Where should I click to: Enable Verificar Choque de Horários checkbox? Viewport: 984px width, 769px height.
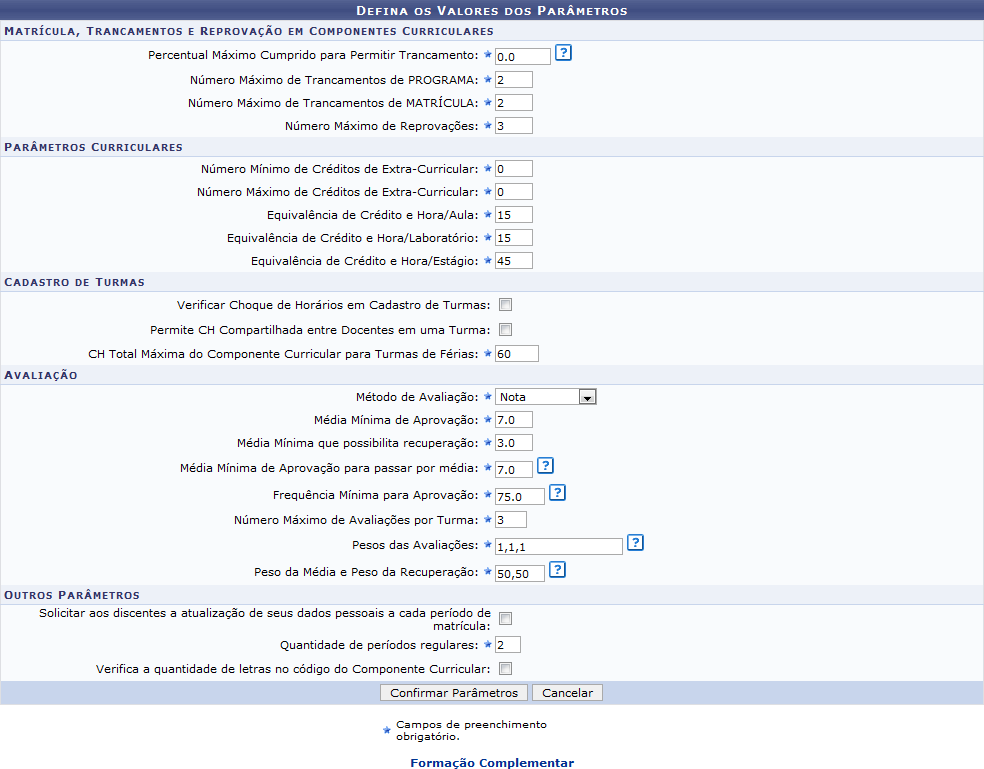click(x=505, y=305)
